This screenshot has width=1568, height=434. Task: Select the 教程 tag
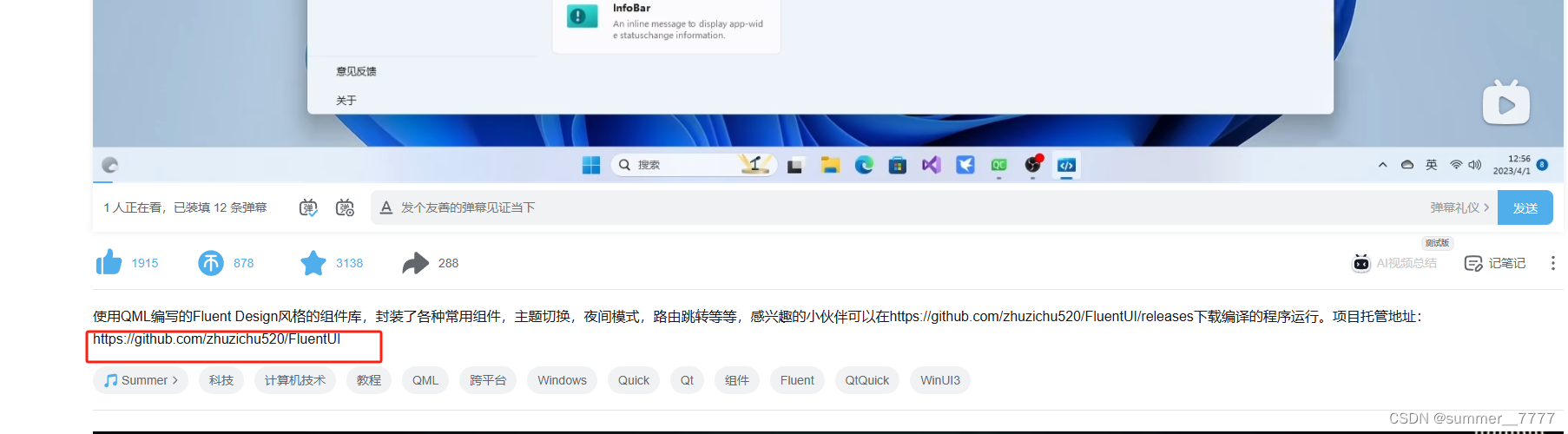[369, 380]
